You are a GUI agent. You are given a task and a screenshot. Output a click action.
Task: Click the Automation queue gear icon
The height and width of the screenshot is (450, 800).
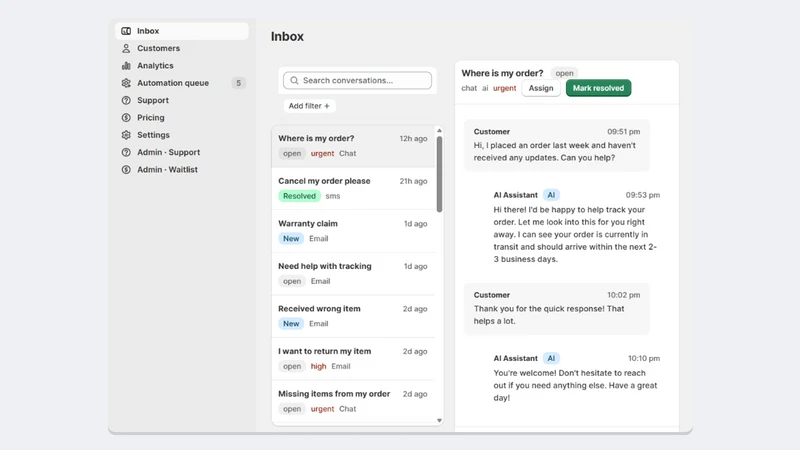pyautogui.click(x=126, y=83)
